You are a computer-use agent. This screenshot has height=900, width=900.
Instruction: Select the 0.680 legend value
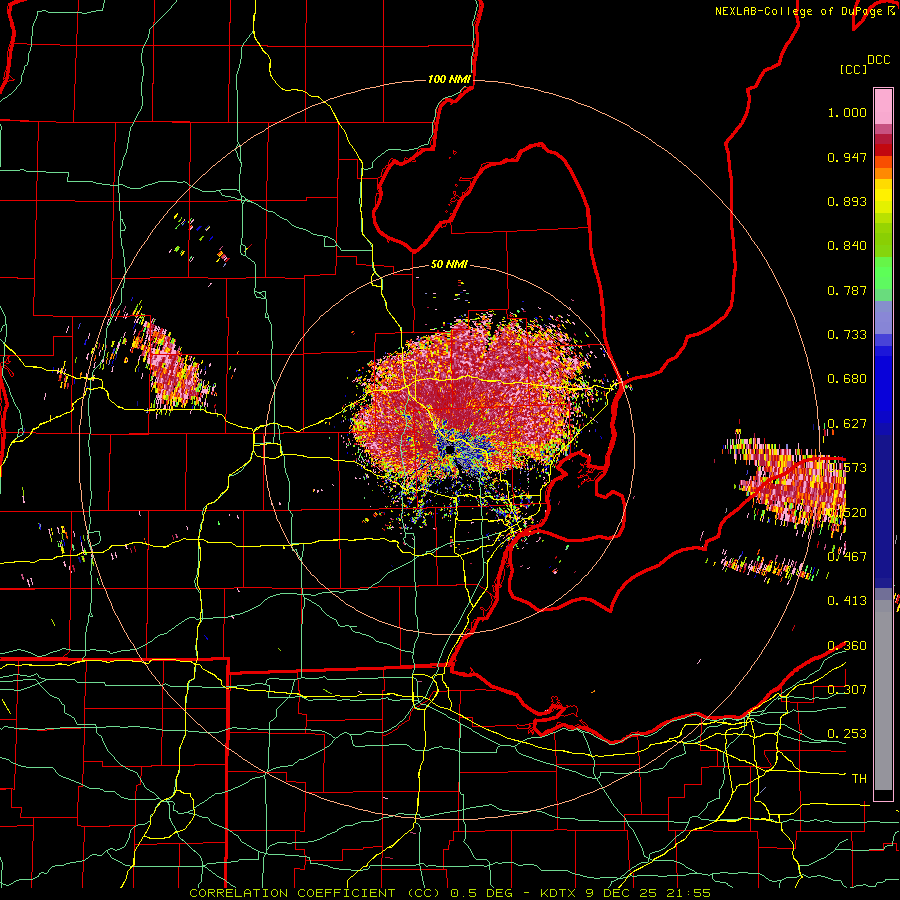(847, 379)
